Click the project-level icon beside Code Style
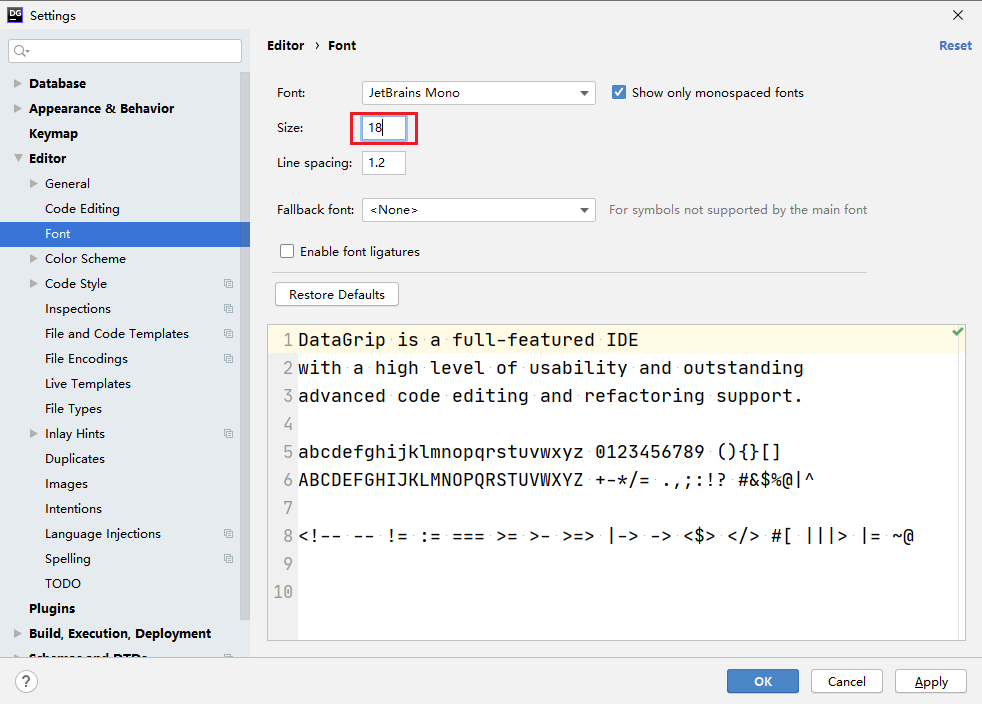This screenshot has height=704, width=982. point(229,284)
